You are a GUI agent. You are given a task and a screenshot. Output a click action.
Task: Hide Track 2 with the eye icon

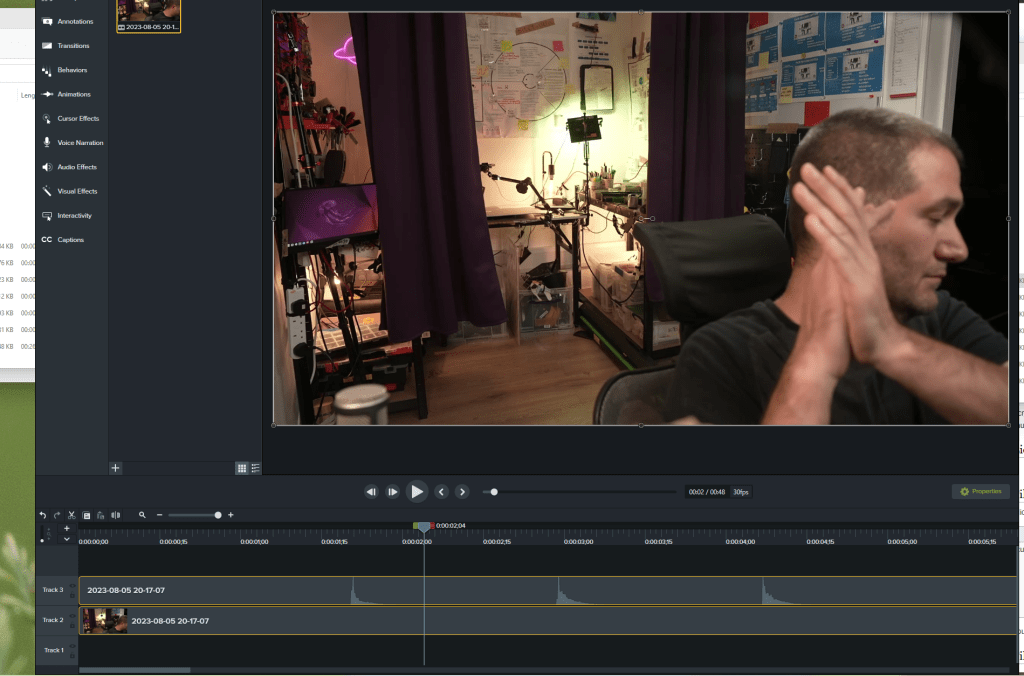(x=72, y=616)
